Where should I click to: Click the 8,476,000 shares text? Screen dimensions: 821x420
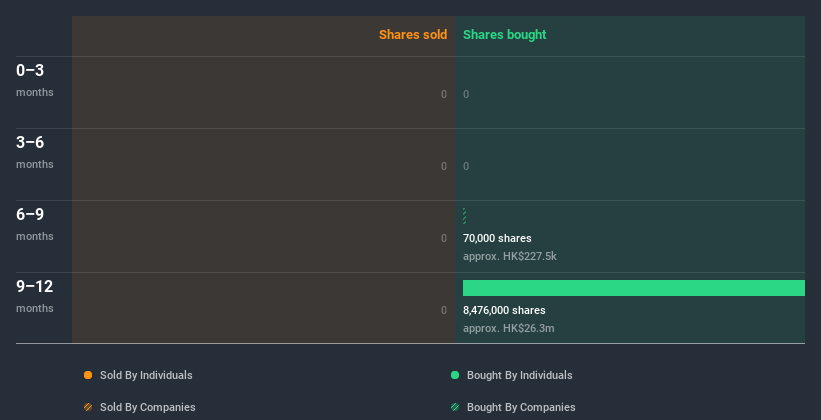(504, 310)
